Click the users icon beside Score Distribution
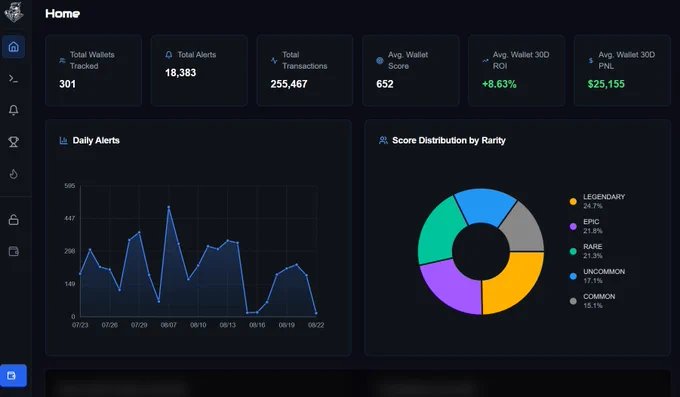Image resolution: width=680 pixels, height=397 pixels. pyautogui.click(x=383, y=140)
